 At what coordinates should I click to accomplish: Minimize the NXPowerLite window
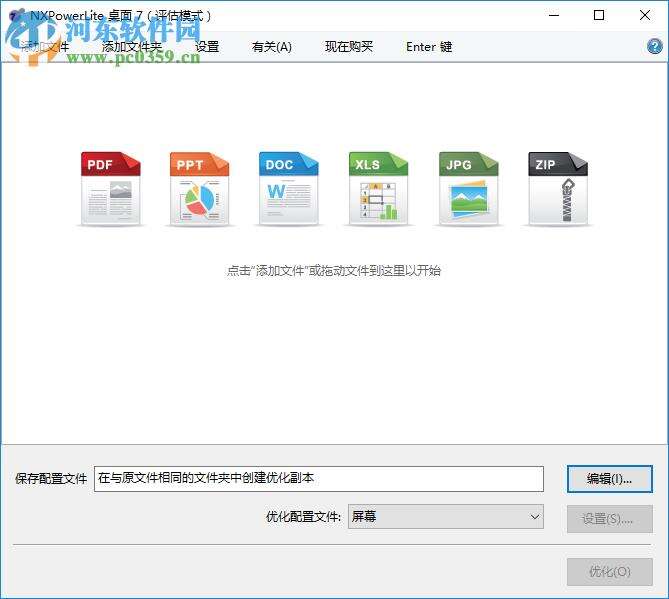[x=554, y=15]
